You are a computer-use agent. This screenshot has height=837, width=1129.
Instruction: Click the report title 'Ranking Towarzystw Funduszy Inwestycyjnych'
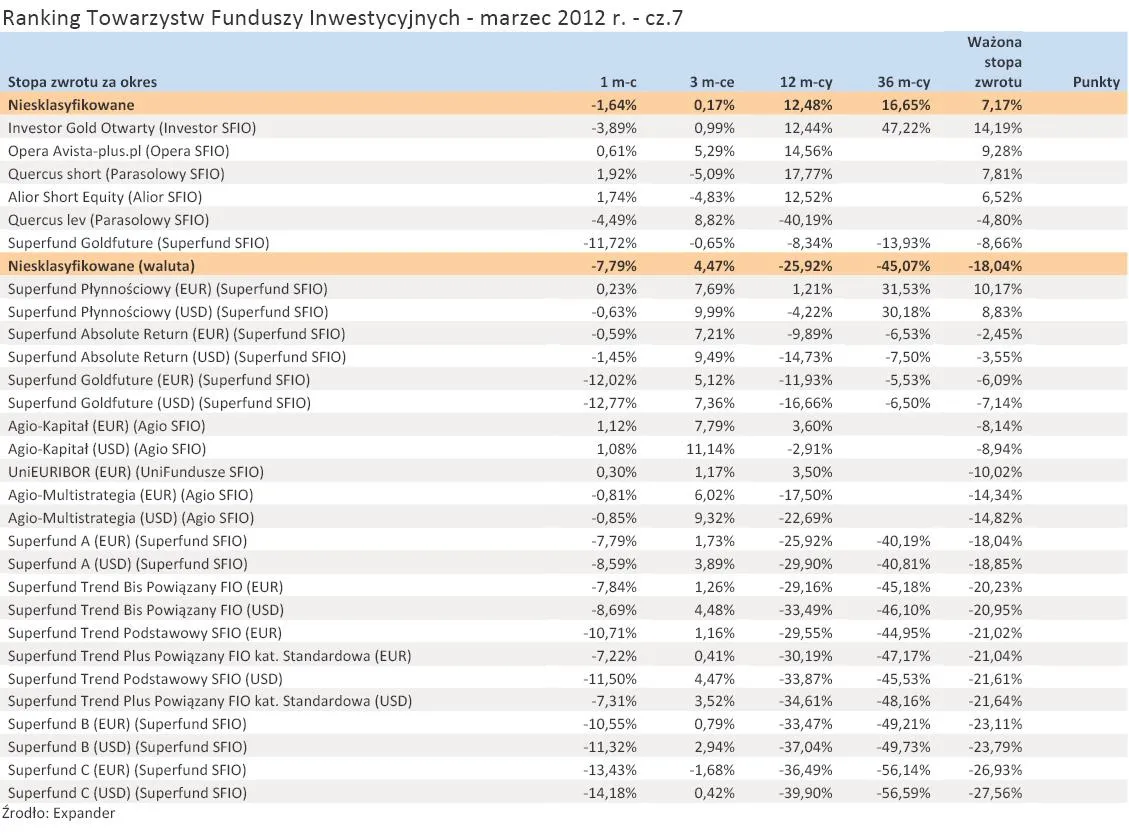200,17
